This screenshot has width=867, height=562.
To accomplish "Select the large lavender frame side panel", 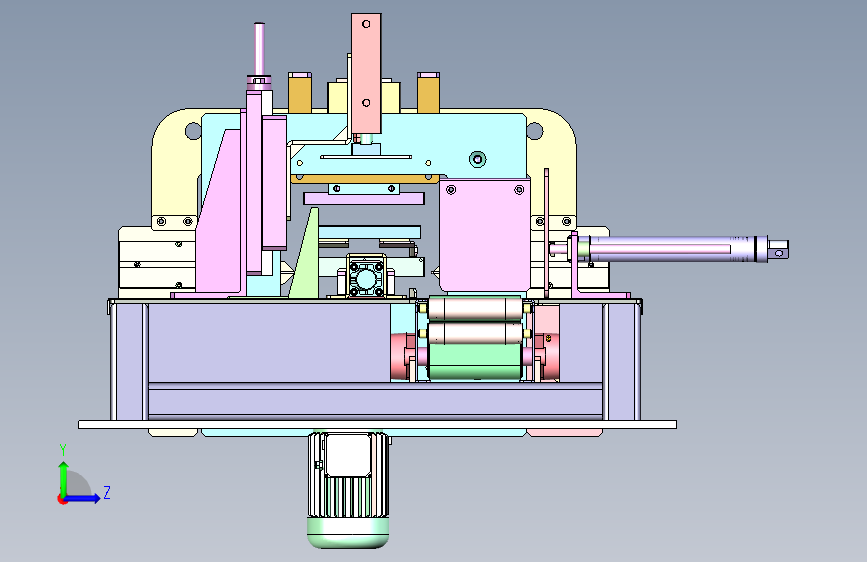I will [x=269, y=342].
